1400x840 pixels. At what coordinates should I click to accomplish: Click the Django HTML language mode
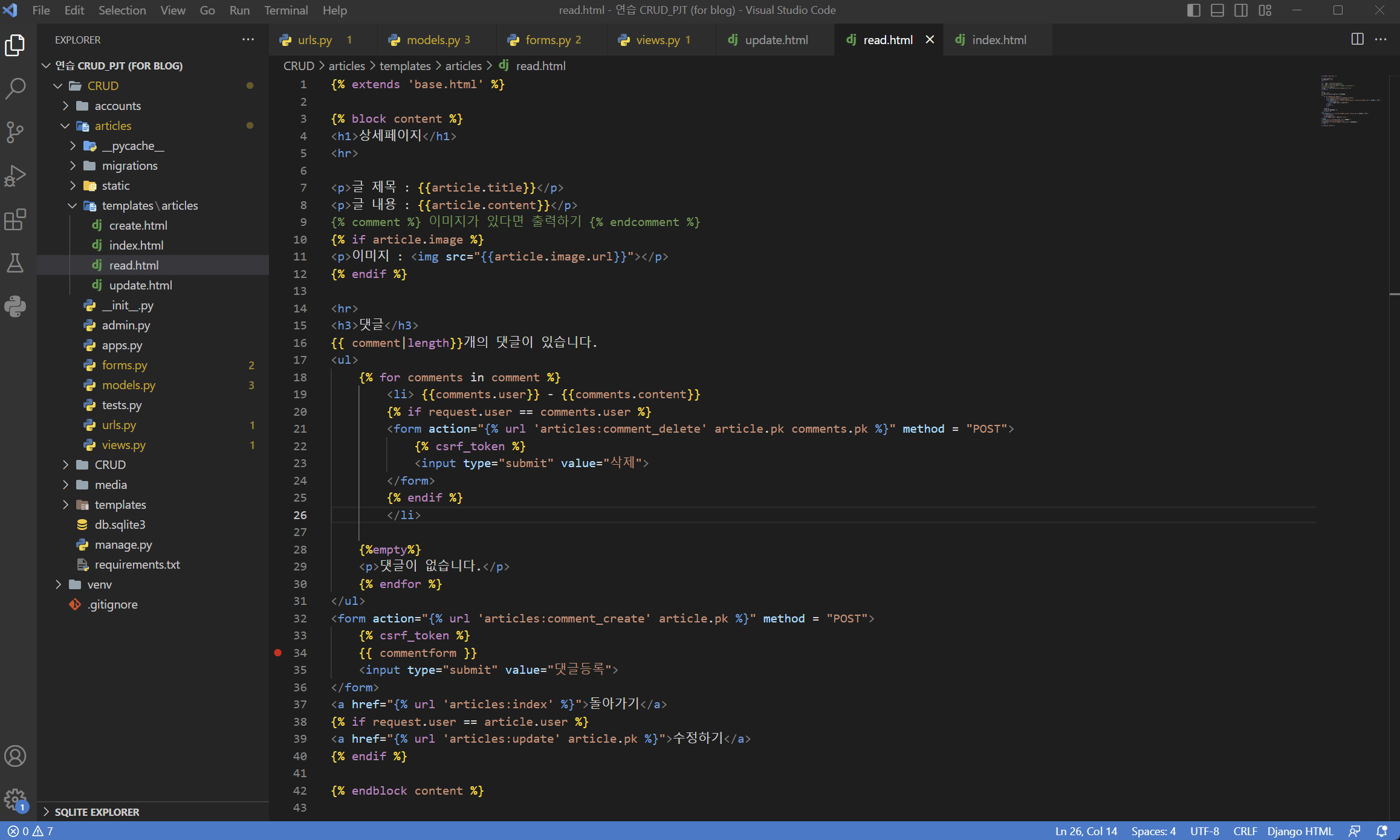tap(1300, 831)
